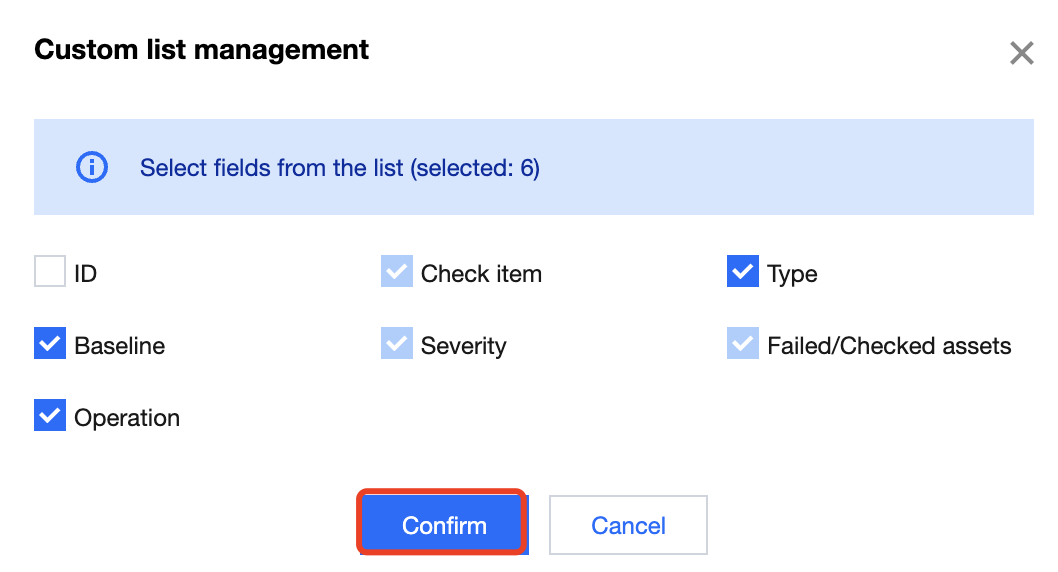Click the Operation label text
Screen dimensions: 1058x572
coord(127,418)
